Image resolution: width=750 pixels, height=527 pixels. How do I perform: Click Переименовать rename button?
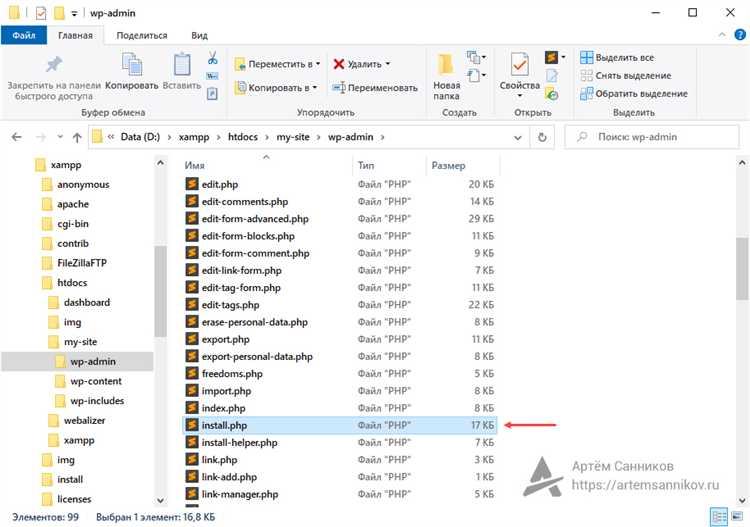tap(375, 88)
